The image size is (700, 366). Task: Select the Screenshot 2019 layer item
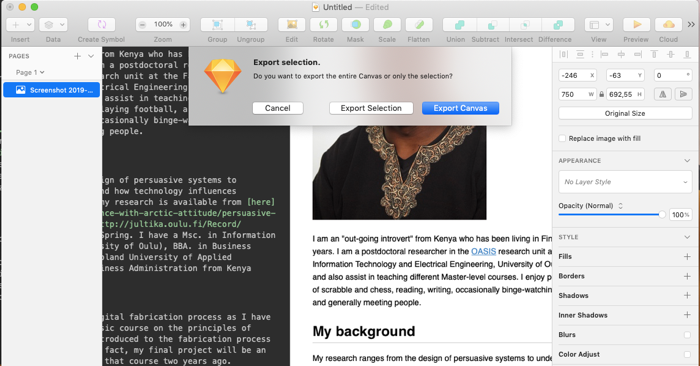51,90
